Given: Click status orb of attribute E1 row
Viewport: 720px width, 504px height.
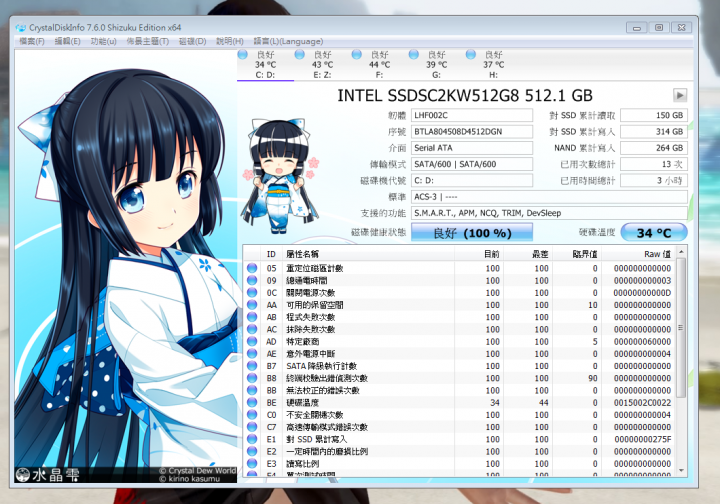Looking at the screenshot, I should point(252,439).
